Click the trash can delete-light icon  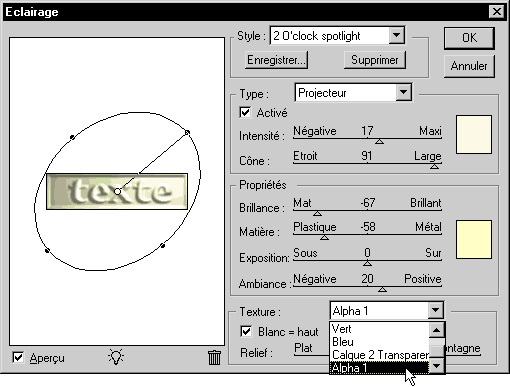pyautogui.click(x=214, y=357)
